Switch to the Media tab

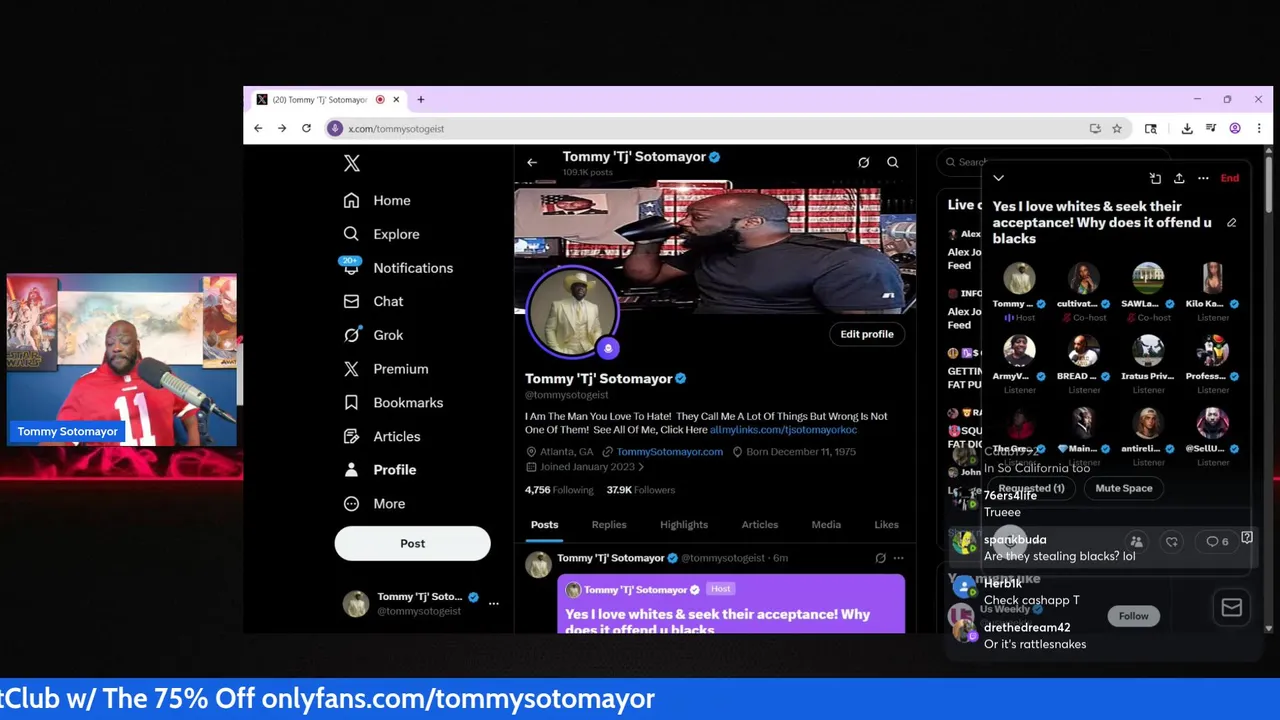click(826, 524)
